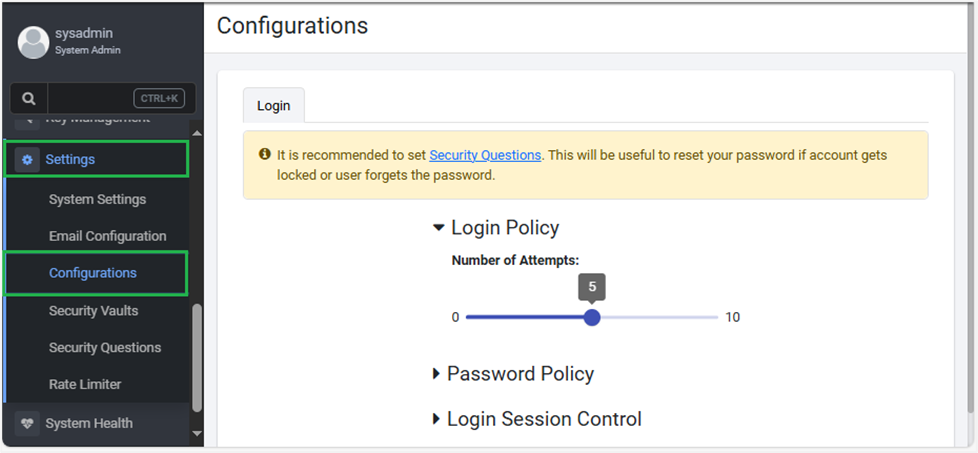
Task: Click the slider minimum label 0
Action: (x=455, y=318)
